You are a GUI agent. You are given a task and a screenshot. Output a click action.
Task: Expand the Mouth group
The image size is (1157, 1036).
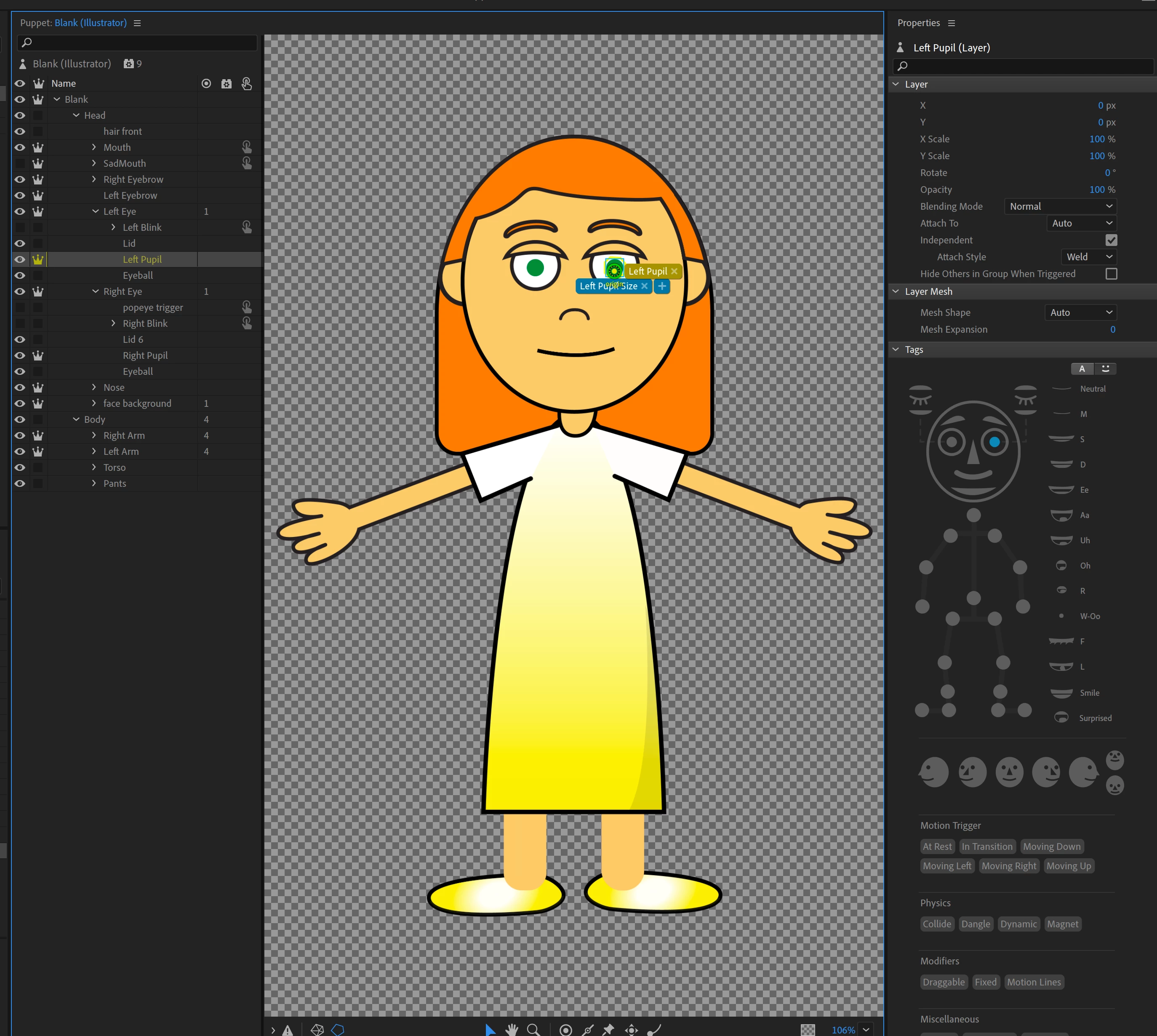[94, 147]
